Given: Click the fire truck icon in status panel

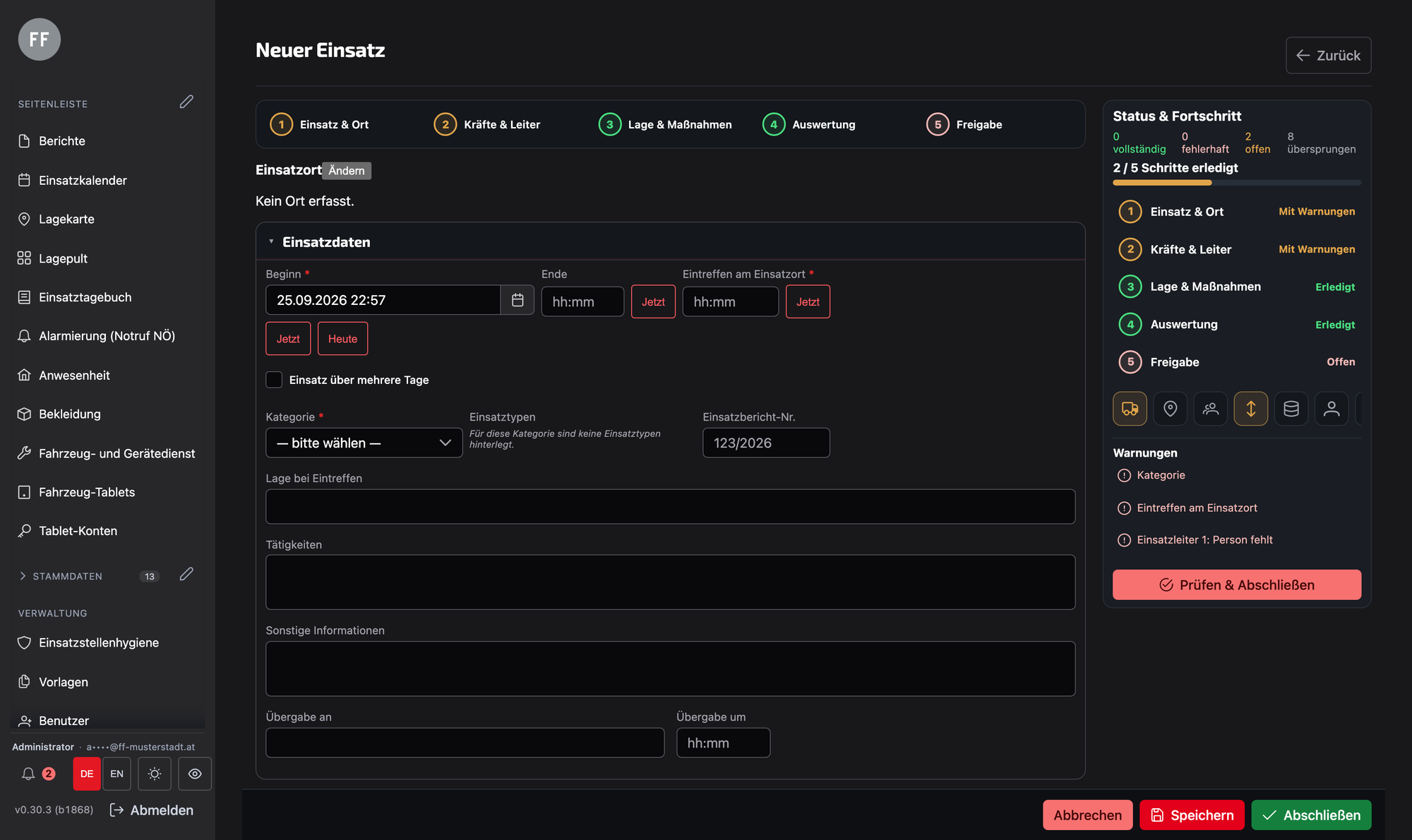Looking at the screenshot, I should pos(1130,409).
